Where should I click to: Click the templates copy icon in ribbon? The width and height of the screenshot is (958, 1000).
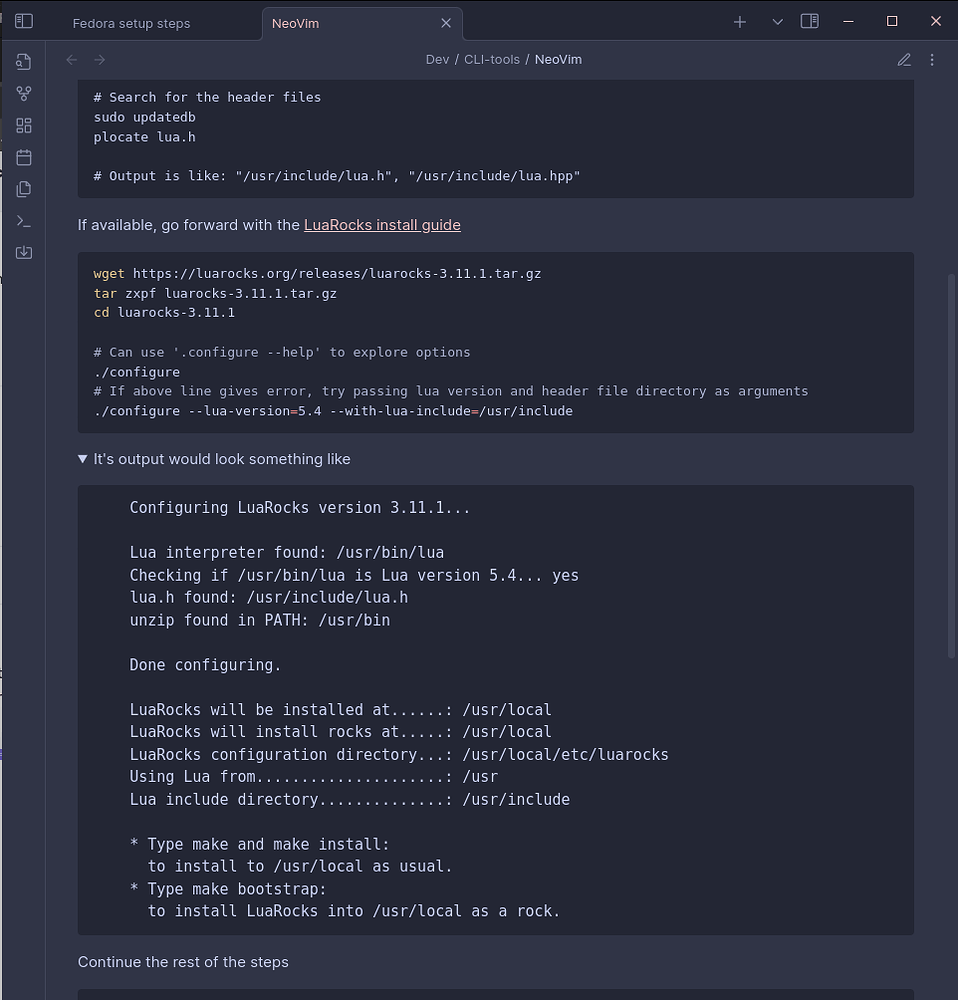pyautogui.click(x=24, y=189)
